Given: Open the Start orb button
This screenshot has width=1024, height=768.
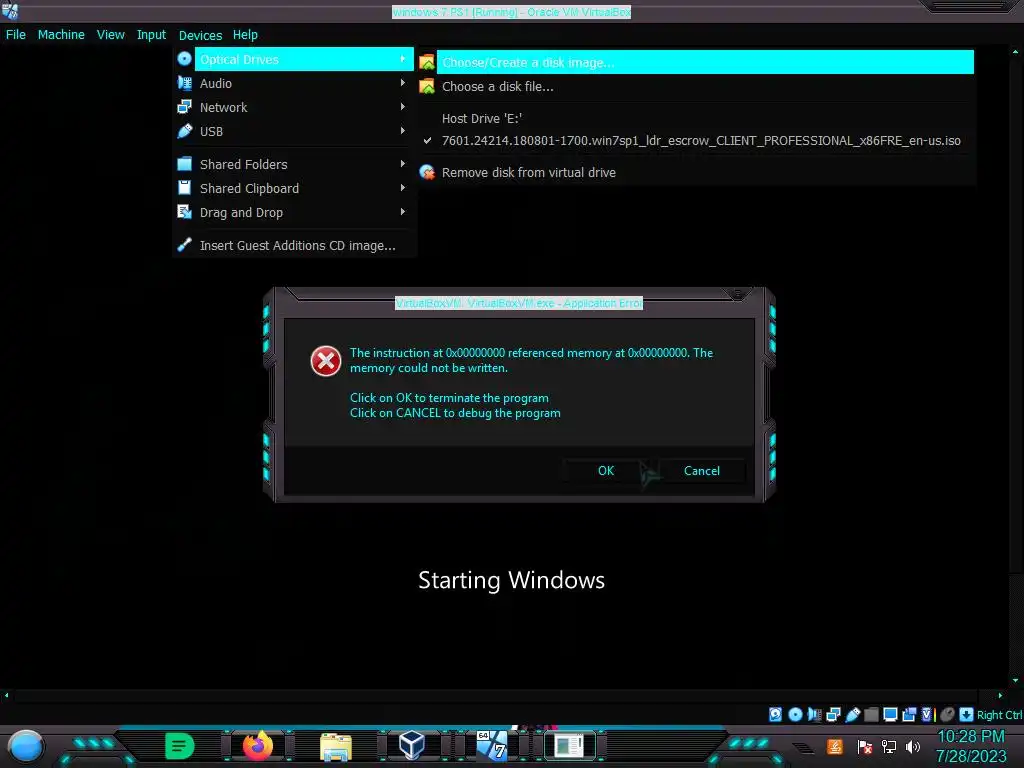Looking at the screenshot, I should click(x=26, y=746).
